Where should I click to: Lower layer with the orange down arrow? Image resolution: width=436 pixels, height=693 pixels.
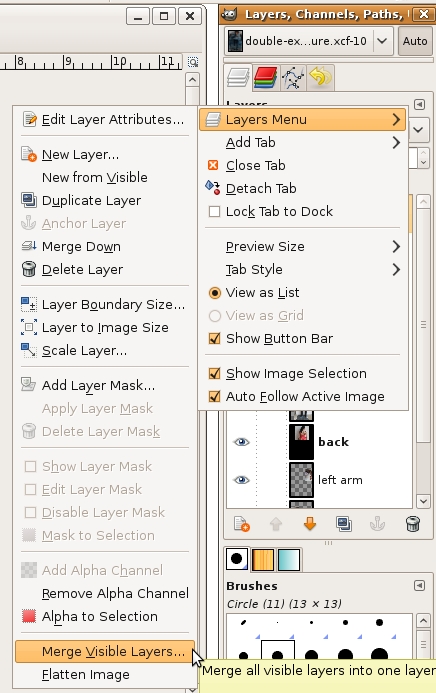click(310, 524)
